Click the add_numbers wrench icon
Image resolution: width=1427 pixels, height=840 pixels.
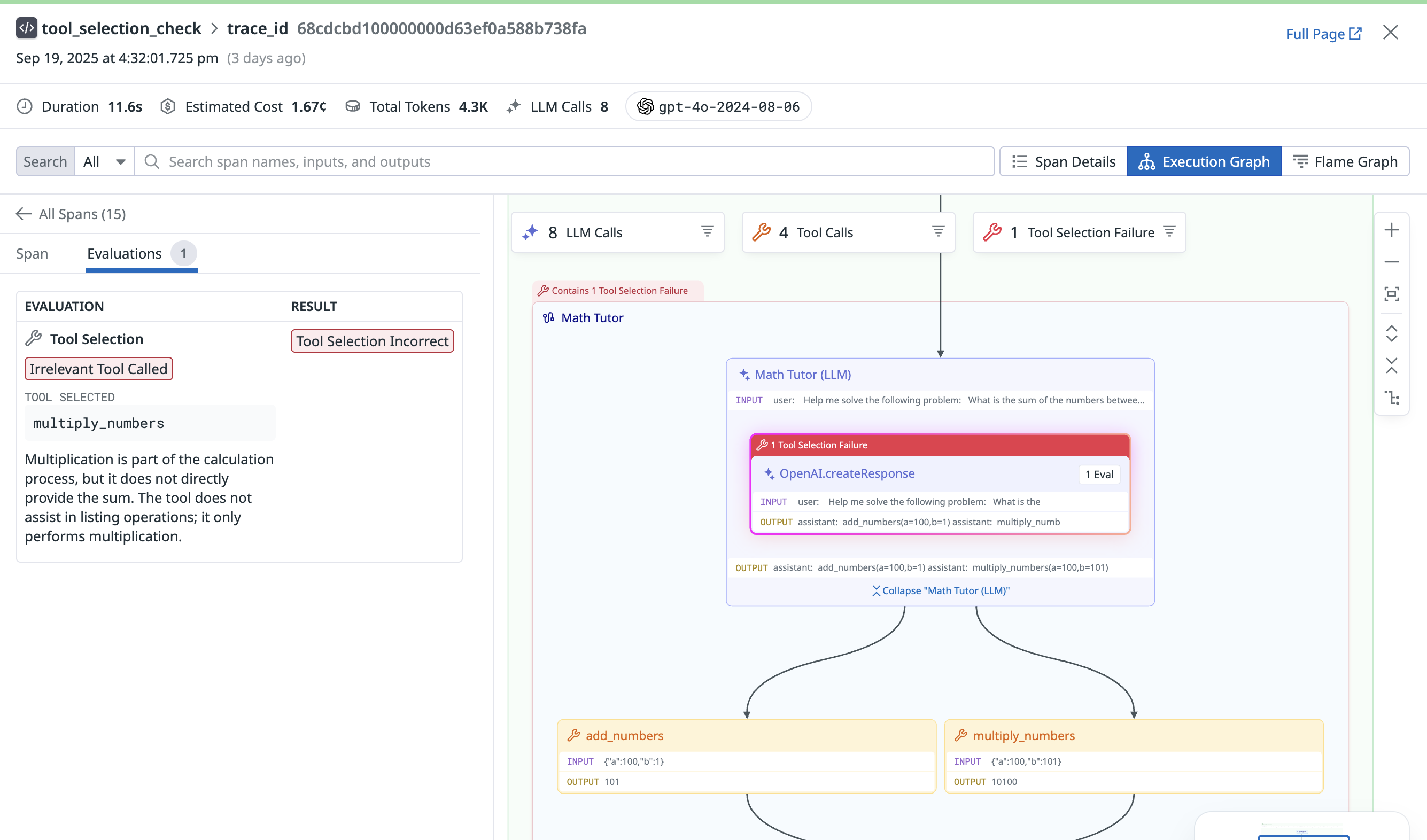point(573,735)
